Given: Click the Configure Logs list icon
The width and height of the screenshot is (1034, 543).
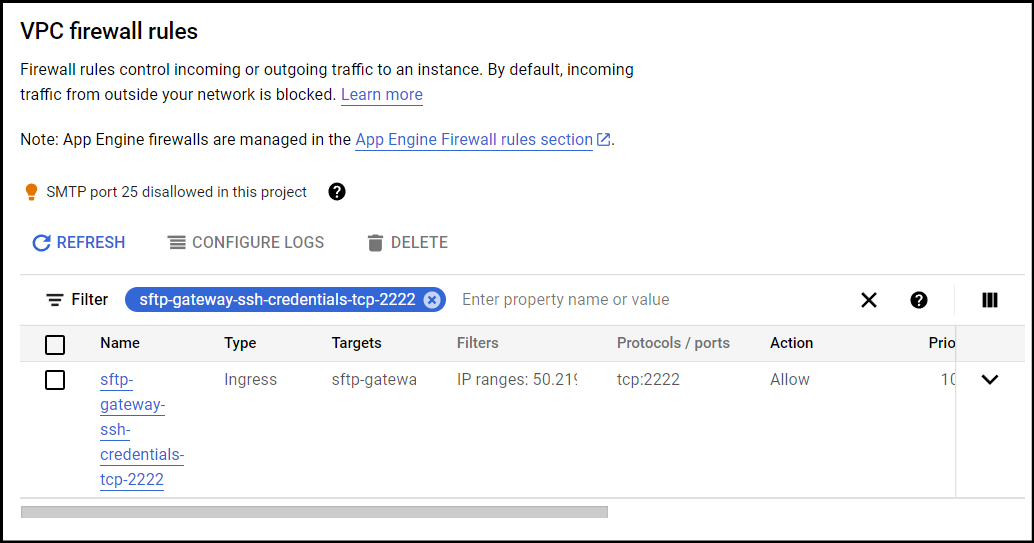Looking at the screenshot, I should (177, 243).
